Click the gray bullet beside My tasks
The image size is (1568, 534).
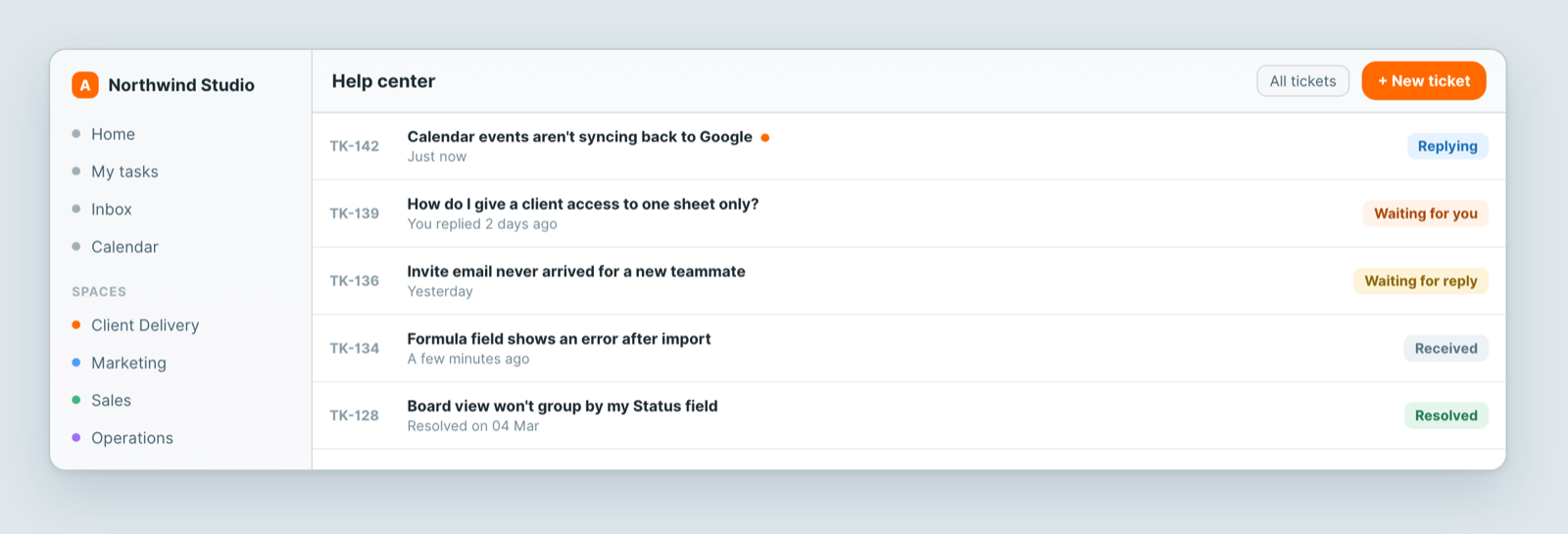click(76, 171)
